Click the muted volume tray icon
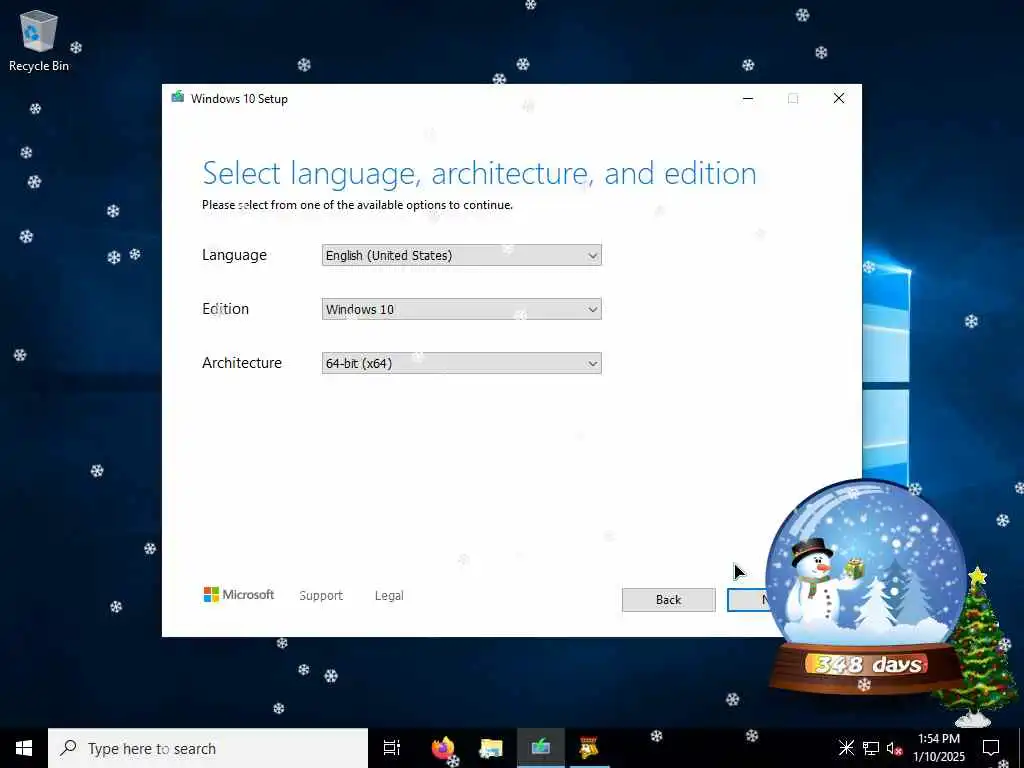The width and height of the screenshot is (1024, 768). pyautogui.click(x=895, y=748)
